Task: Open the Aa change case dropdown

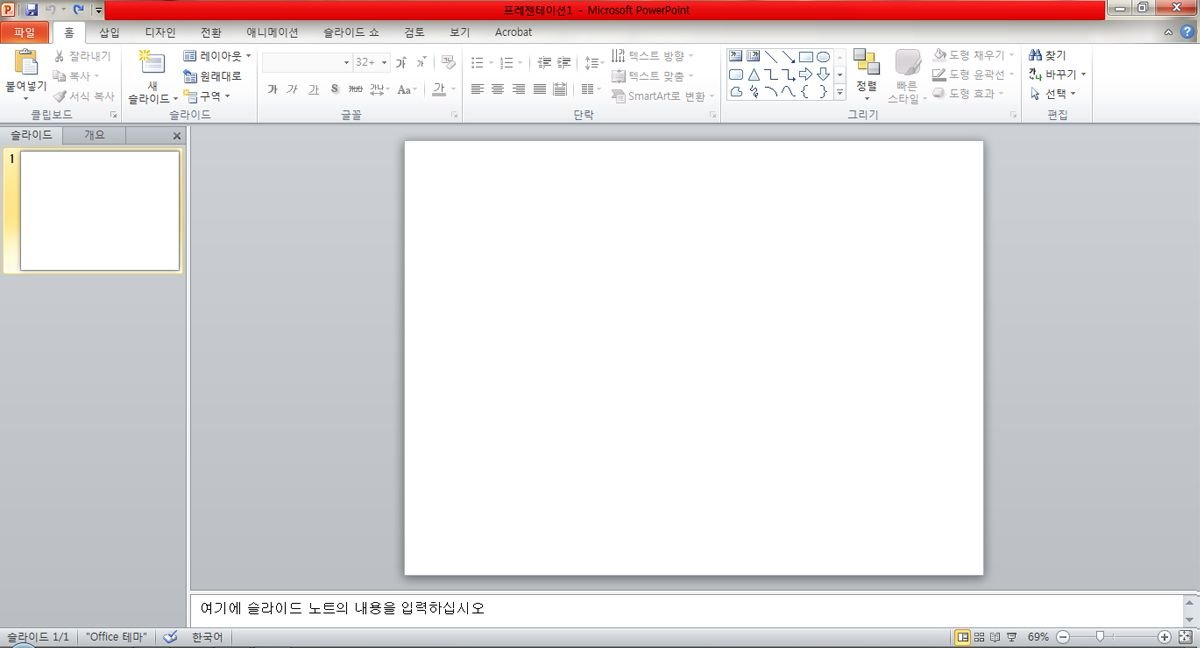Action: coord(406,89)
